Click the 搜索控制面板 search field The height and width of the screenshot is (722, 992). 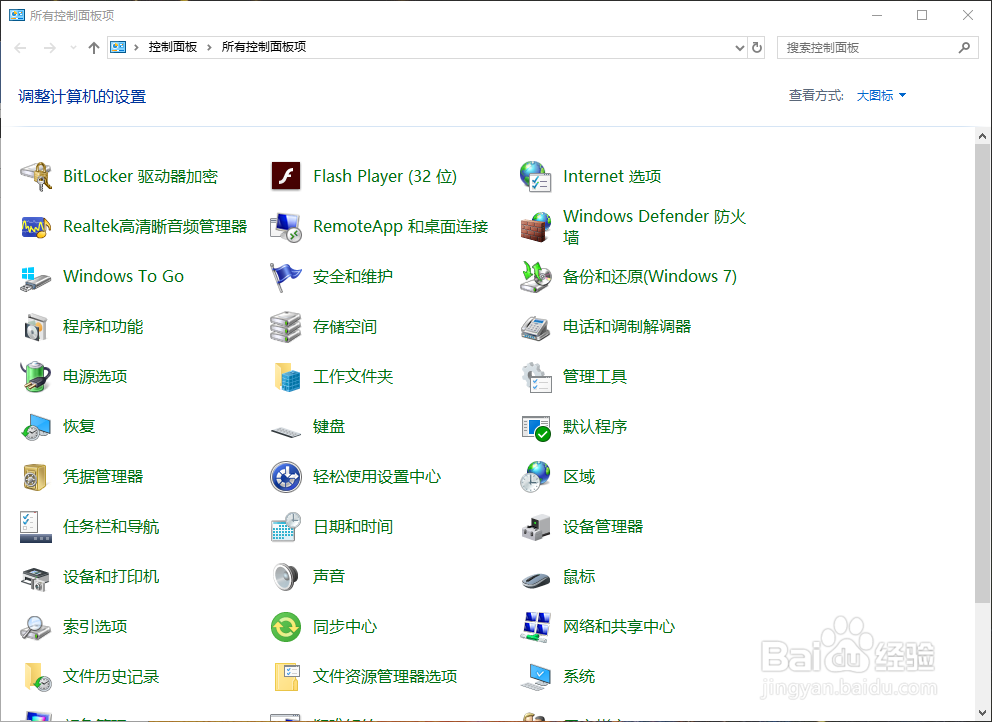pyautogui.click(x=878, y=47)
